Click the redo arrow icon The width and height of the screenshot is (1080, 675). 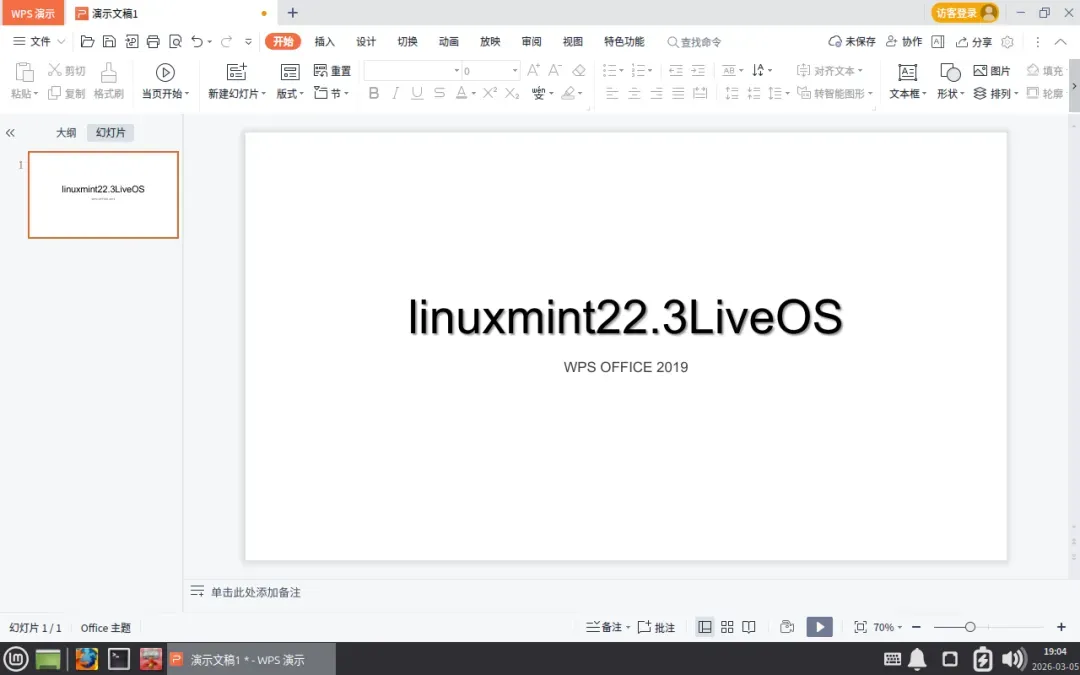pos(226,41)
